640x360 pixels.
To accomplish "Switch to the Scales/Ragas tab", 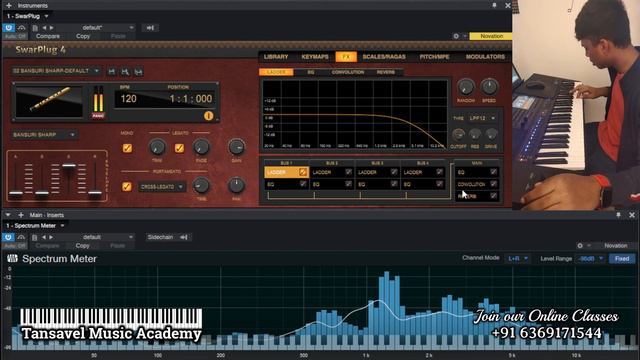I will click(384, 57).
